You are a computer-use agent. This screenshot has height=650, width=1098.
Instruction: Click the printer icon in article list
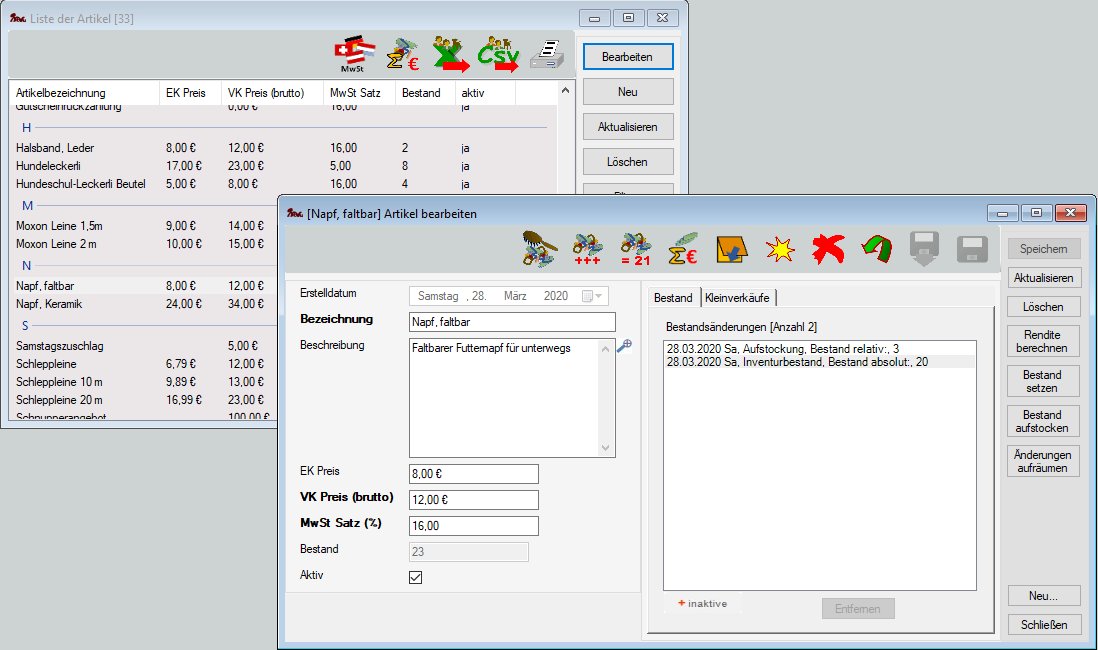(547, 55)
